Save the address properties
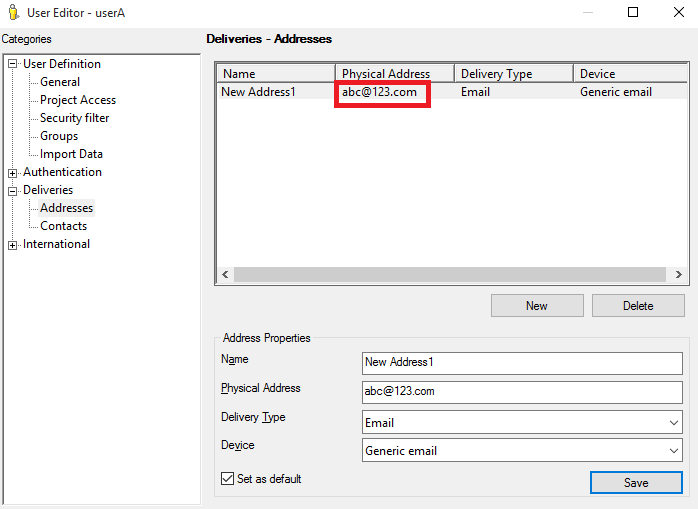 [636, 483]
